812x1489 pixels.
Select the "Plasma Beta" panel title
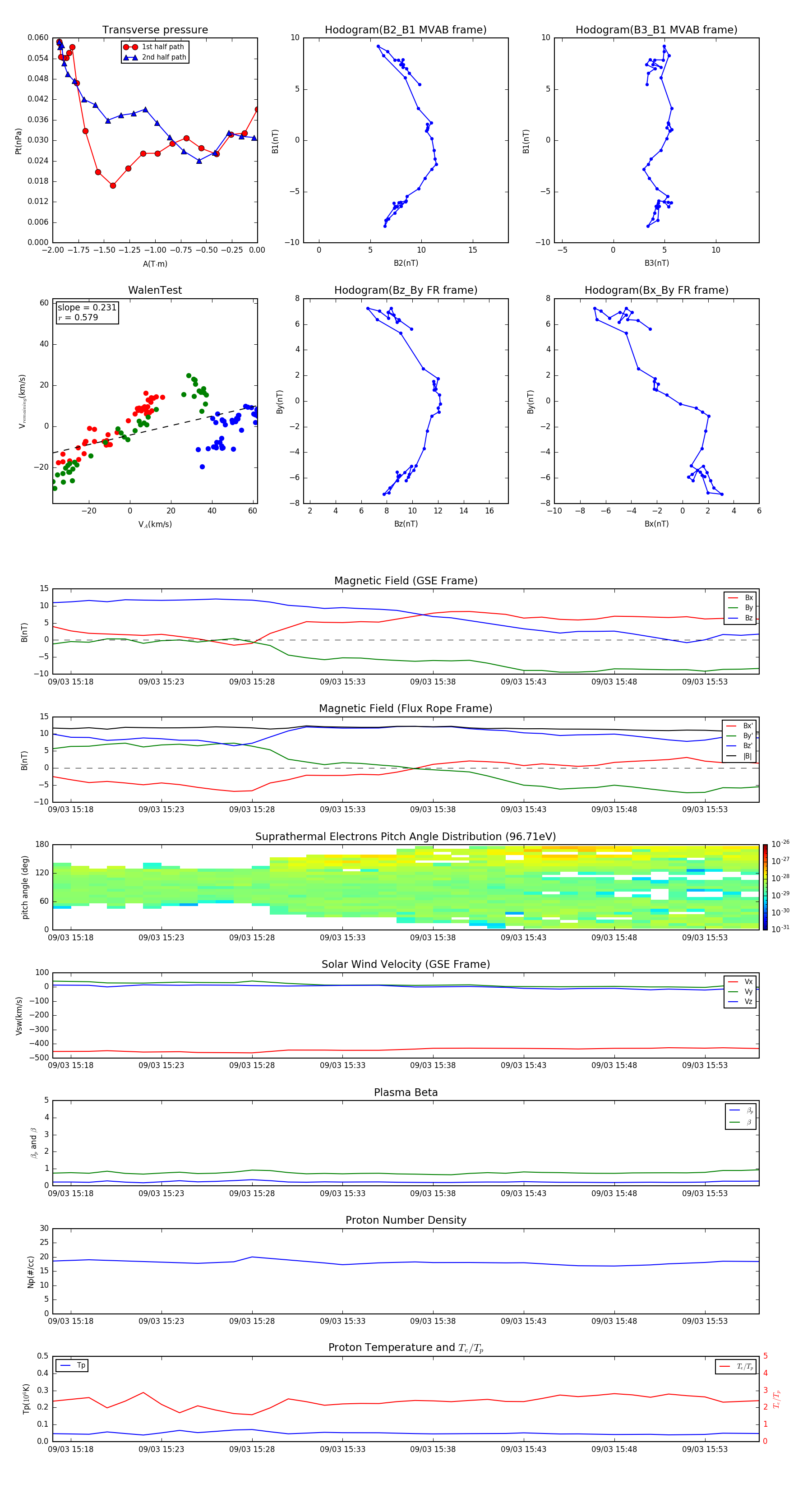point(406,1093)
